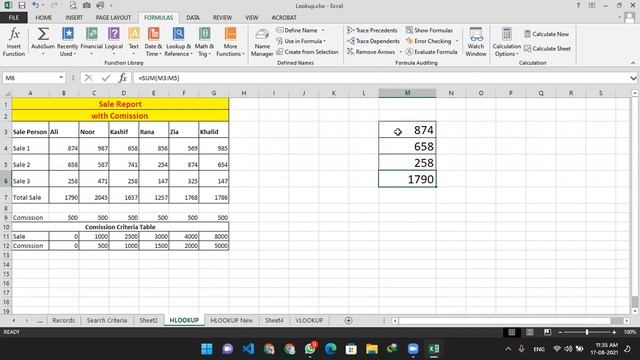Switch to the VIEW ribbon tab
Screen dimensions: 640x360
(251, 18)
